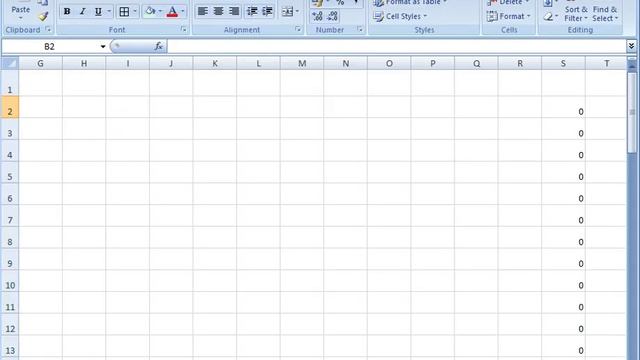The image size is (640, 360).
Task: Center the text horizontally
Action: [218, 11]
